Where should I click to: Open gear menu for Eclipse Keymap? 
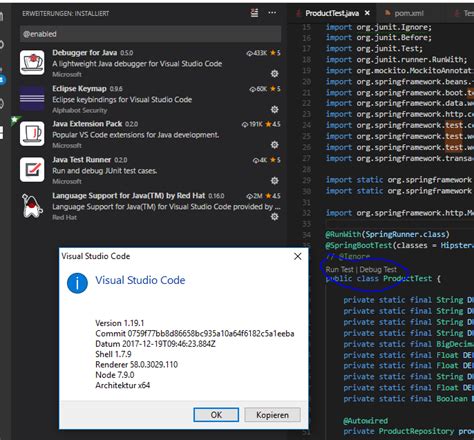(x=274, y=109)
